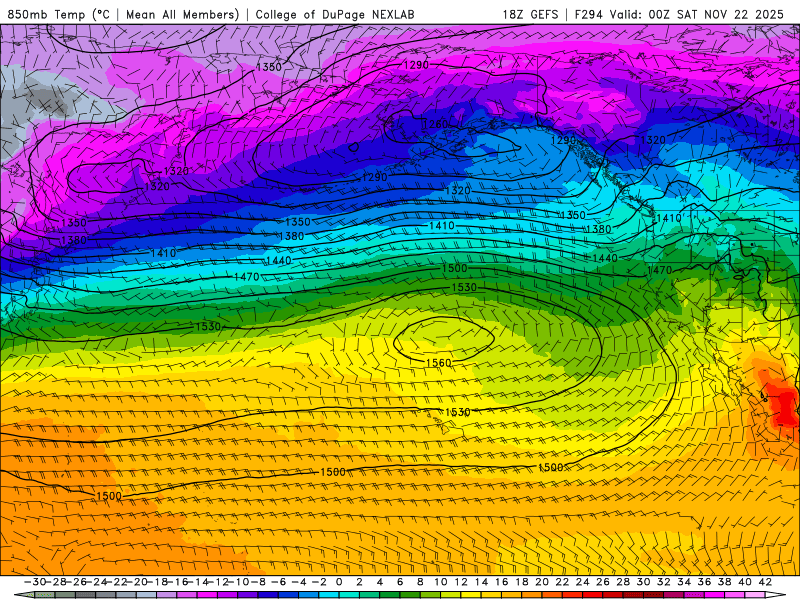Click the 1260 height contour label
The height and width of the screenshot is (600, 800).
435,124
